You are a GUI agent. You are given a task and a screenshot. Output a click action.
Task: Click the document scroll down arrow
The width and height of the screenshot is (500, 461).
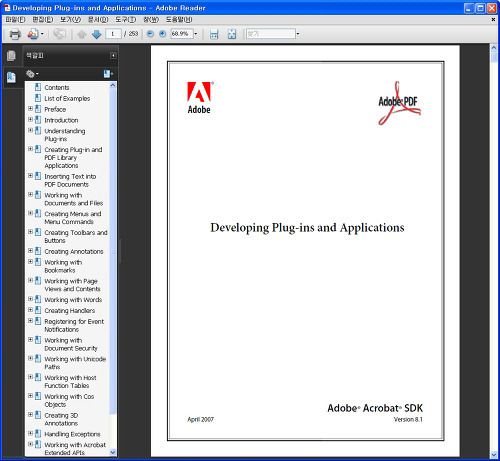pyautogui.click(x=494, y=454)
